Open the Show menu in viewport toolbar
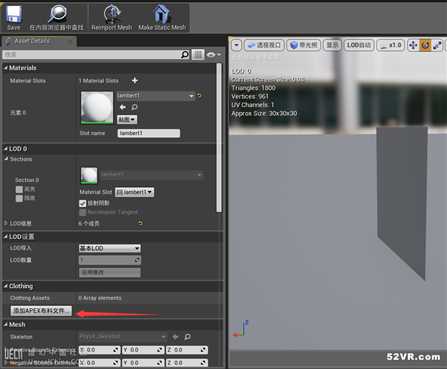Screen dimensions: 447x369 click(332, 45)
